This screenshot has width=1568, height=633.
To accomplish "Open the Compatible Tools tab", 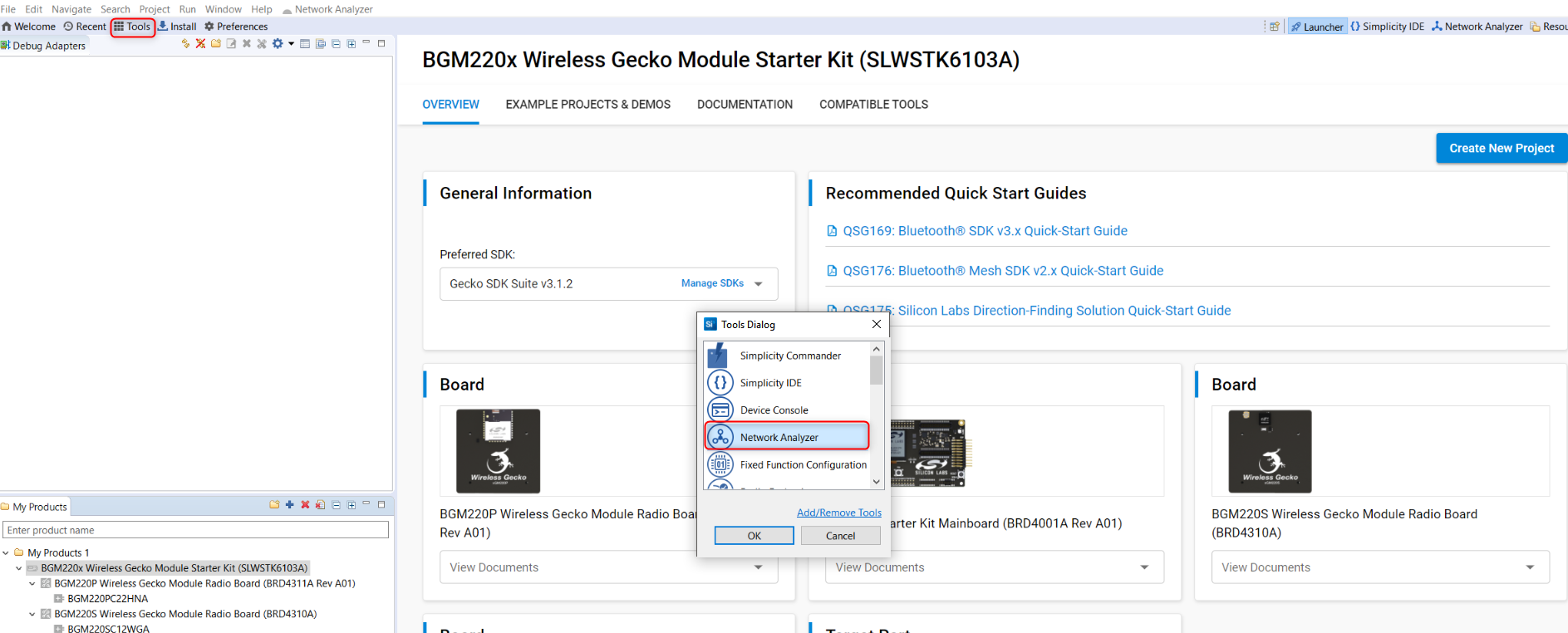I will [x=873, y=105].
